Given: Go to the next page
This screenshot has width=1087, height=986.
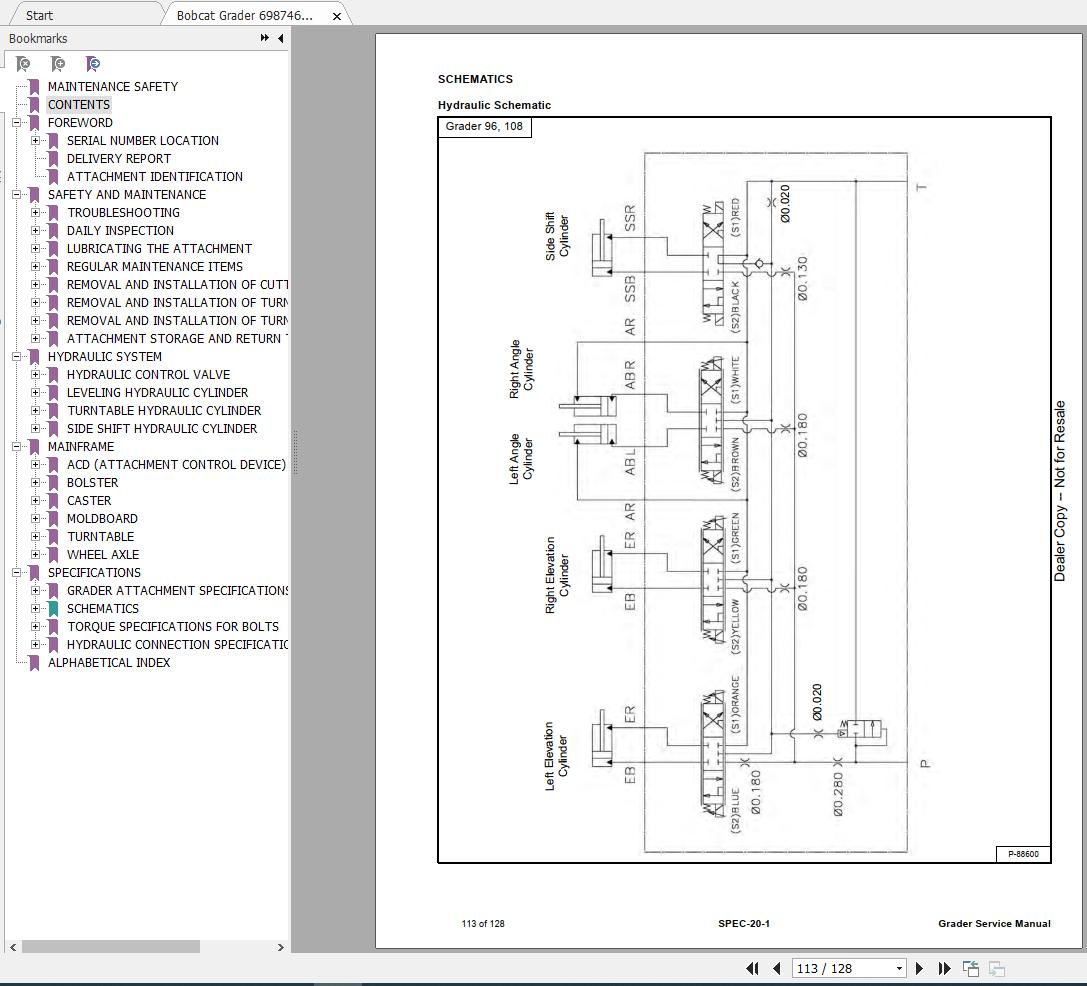Looking at the screenshot, I should tap(920, 968).
